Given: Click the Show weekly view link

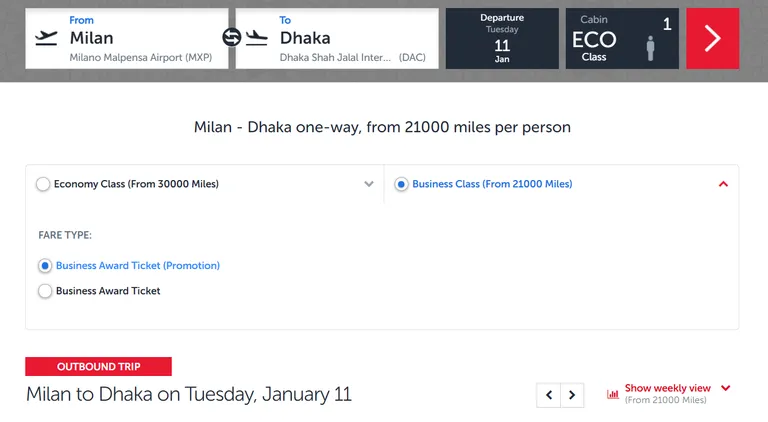Looking at the screenshot, I should (x=668, y=388).
